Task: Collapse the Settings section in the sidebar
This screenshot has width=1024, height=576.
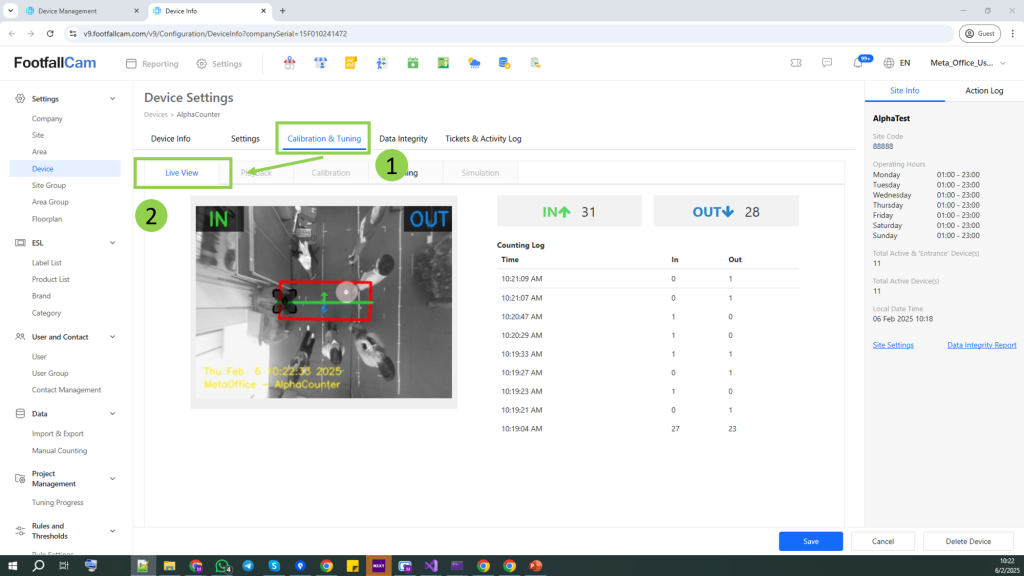Action: click(x=70, y=100)
